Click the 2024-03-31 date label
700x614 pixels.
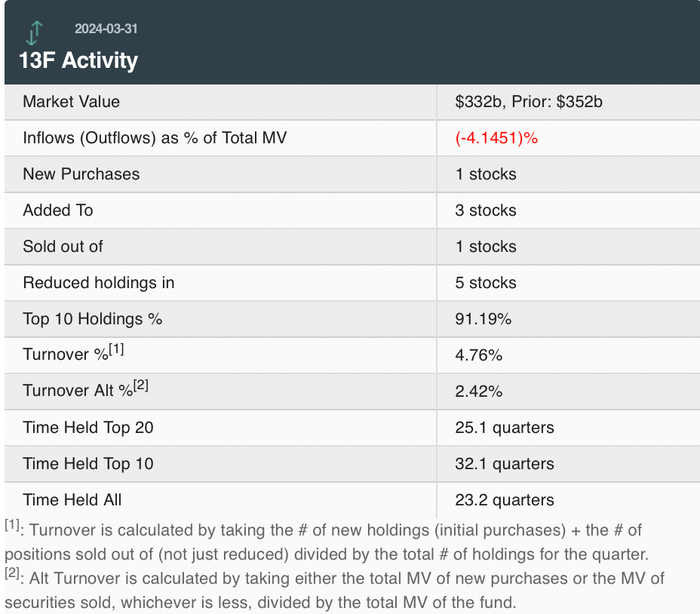[x=107, y=29]
